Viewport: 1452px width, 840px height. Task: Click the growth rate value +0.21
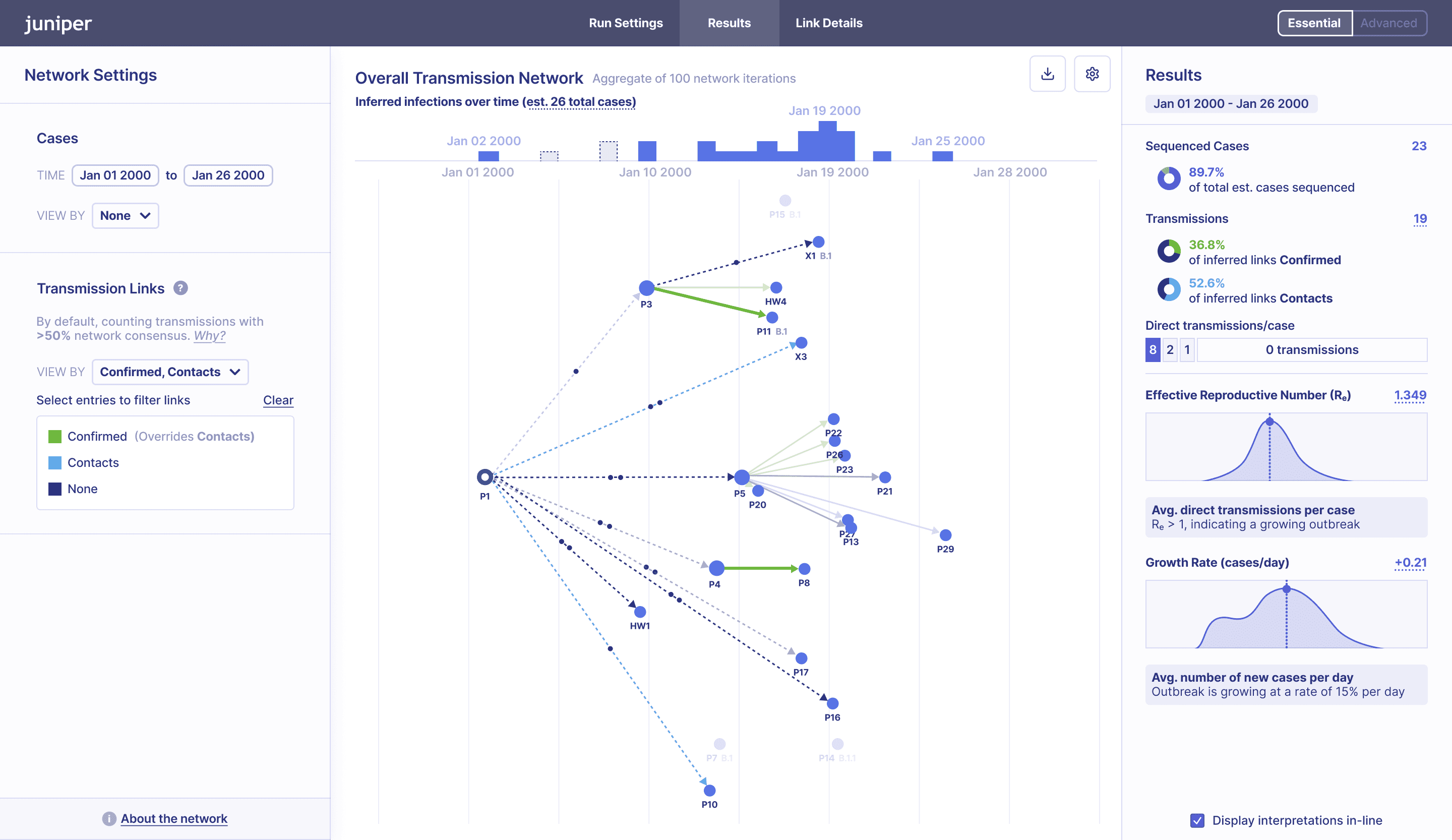1411,562
